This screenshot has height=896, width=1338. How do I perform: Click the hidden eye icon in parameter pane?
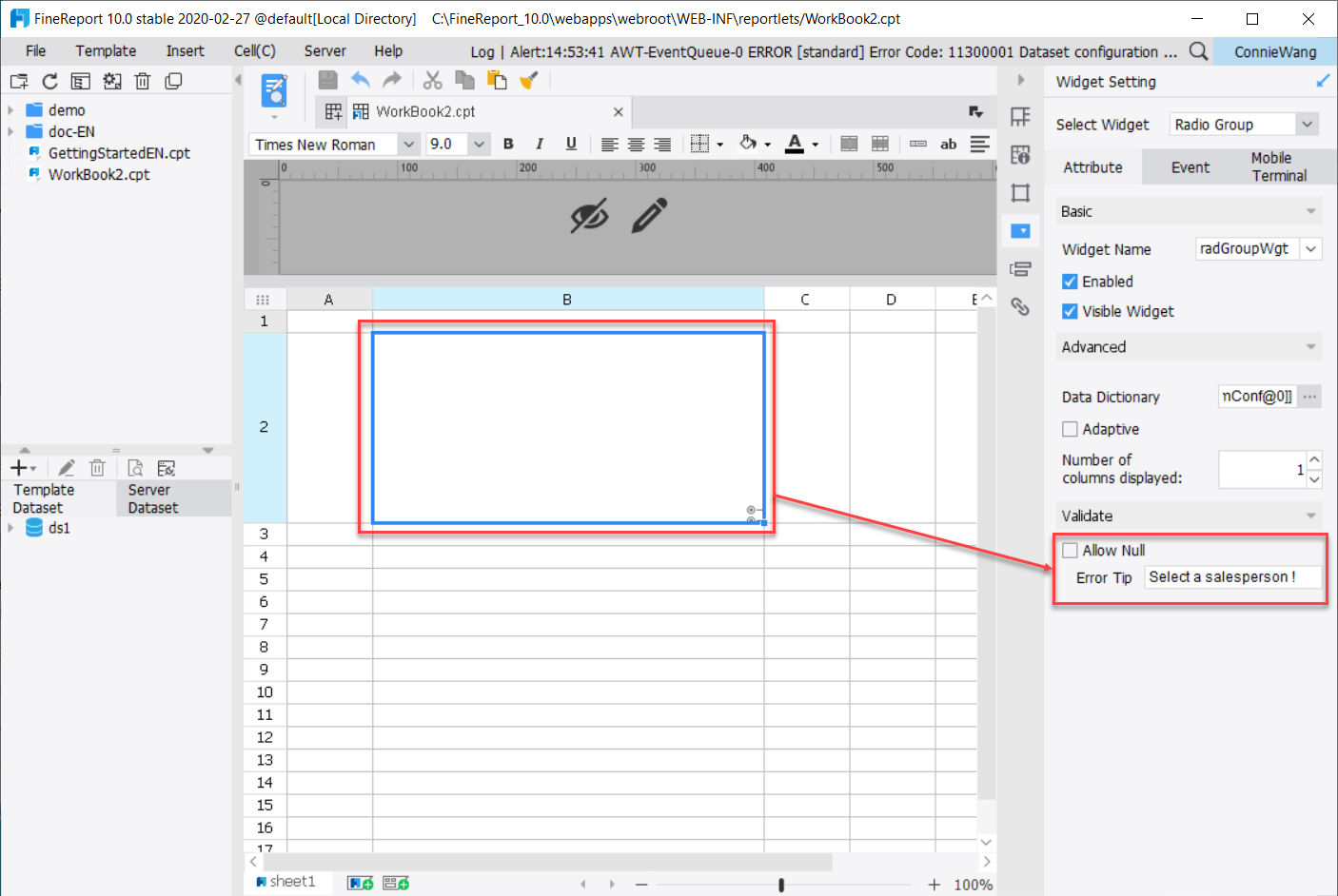point(589,216)
